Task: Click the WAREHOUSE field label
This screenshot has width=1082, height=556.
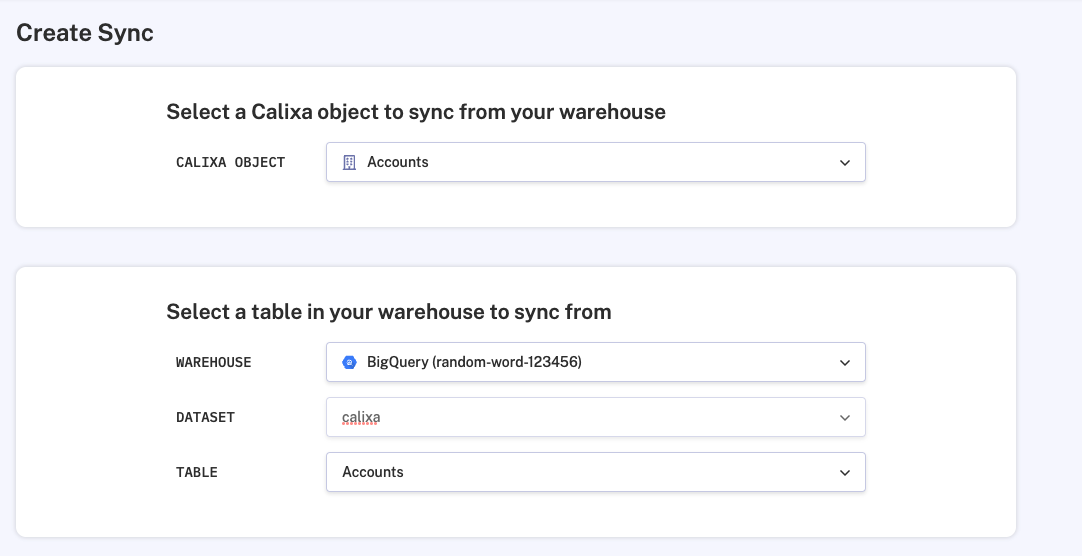Action: tap(213, 362)
